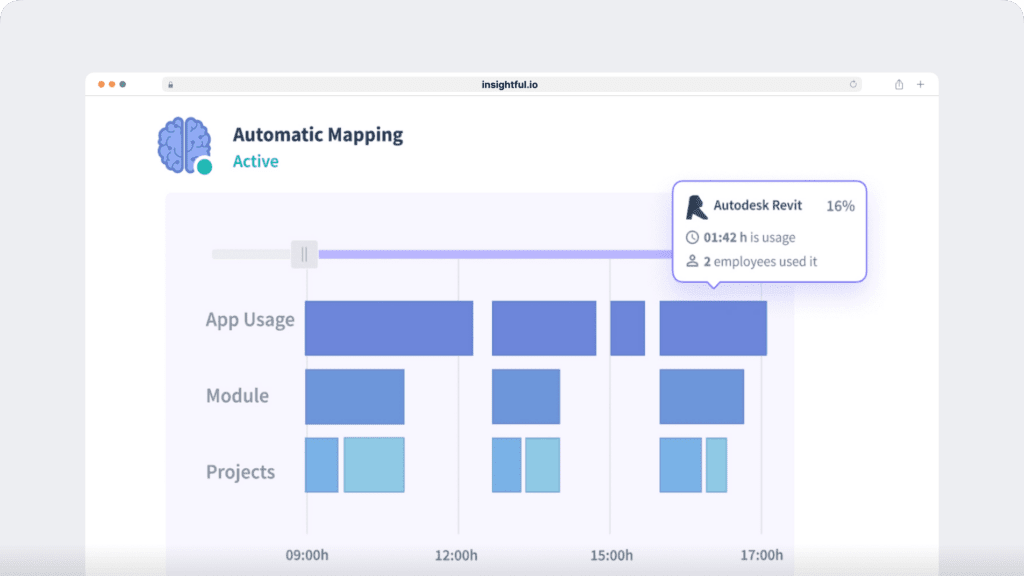Click the 09:00h time label

[x=307, y=555]
